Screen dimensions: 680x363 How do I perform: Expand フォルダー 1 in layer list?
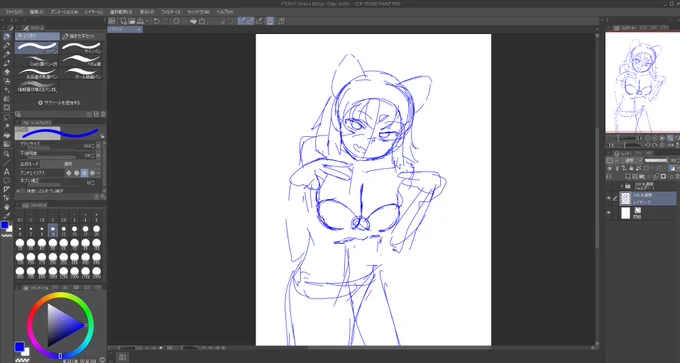point(622,186)
